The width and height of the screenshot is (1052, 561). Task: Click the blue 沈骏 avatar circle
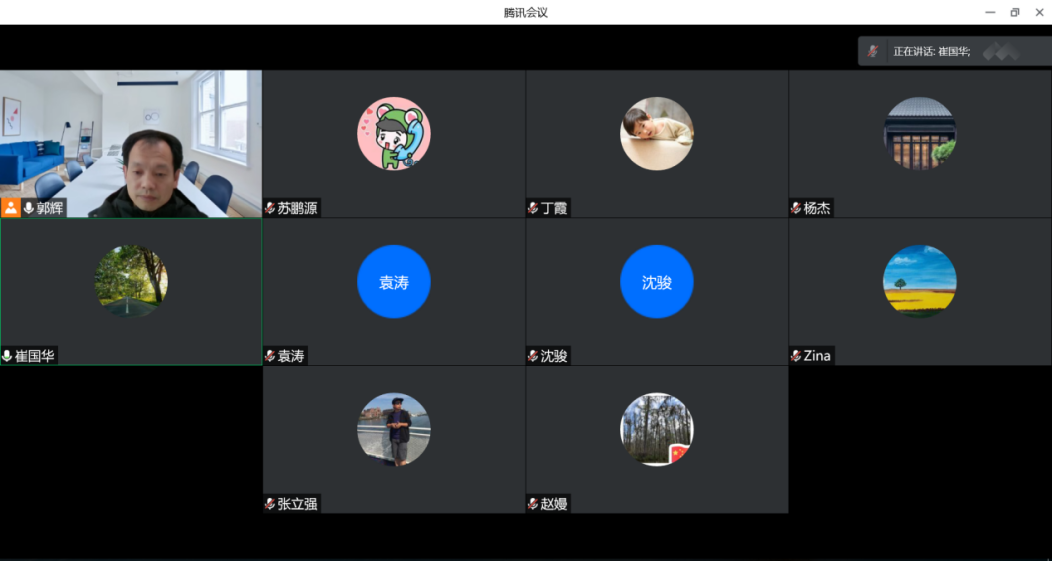[657, 282]
